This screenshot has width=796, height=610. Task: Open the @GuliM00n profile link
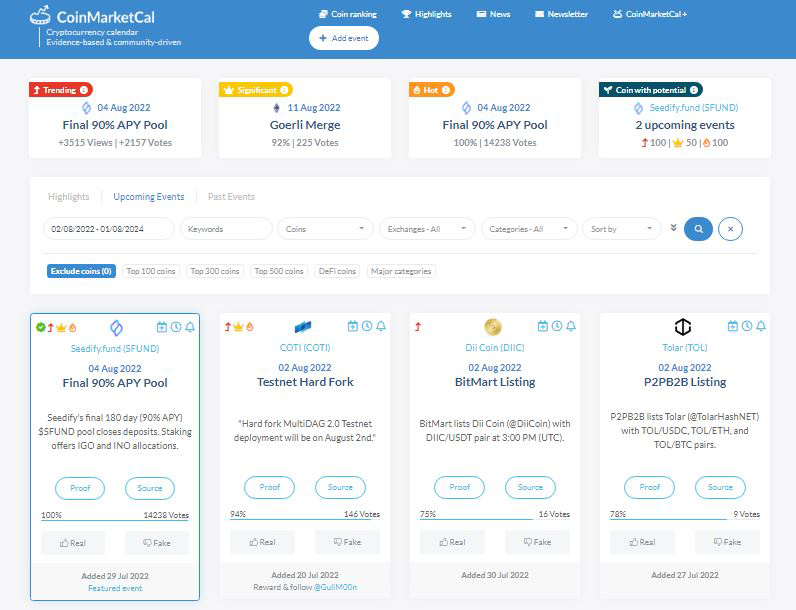tap(336, 587)
